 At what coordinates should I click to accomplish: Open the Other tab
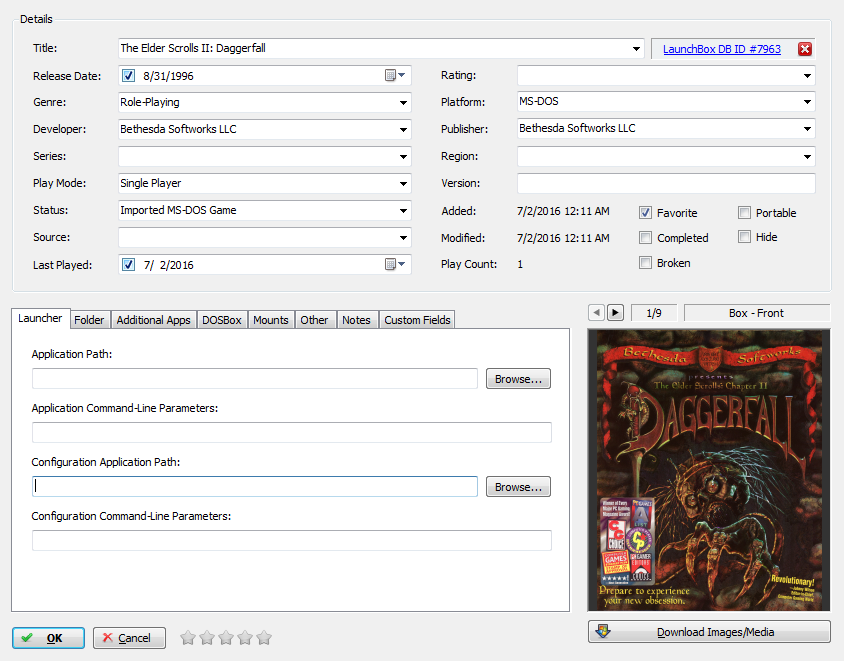pyautogui.click(x=314, y=320)
